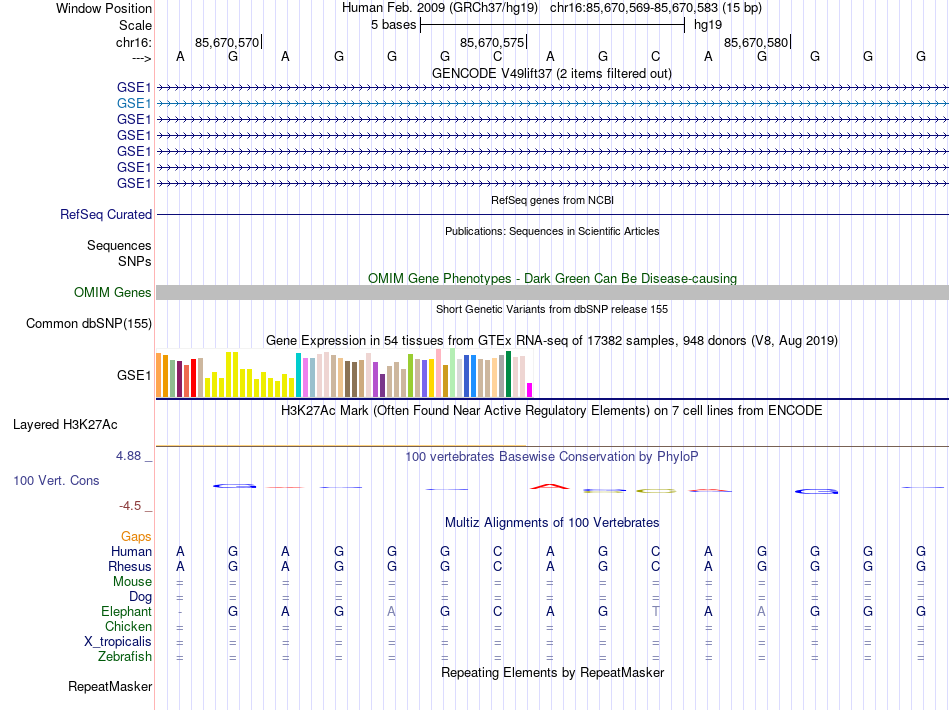Open the GTEx Gene Expression track title

[552, 340]
